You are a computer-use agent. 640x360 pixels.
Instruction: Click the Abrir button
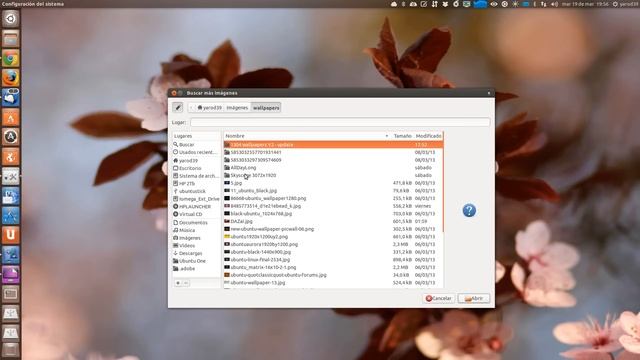click(473, 298)
